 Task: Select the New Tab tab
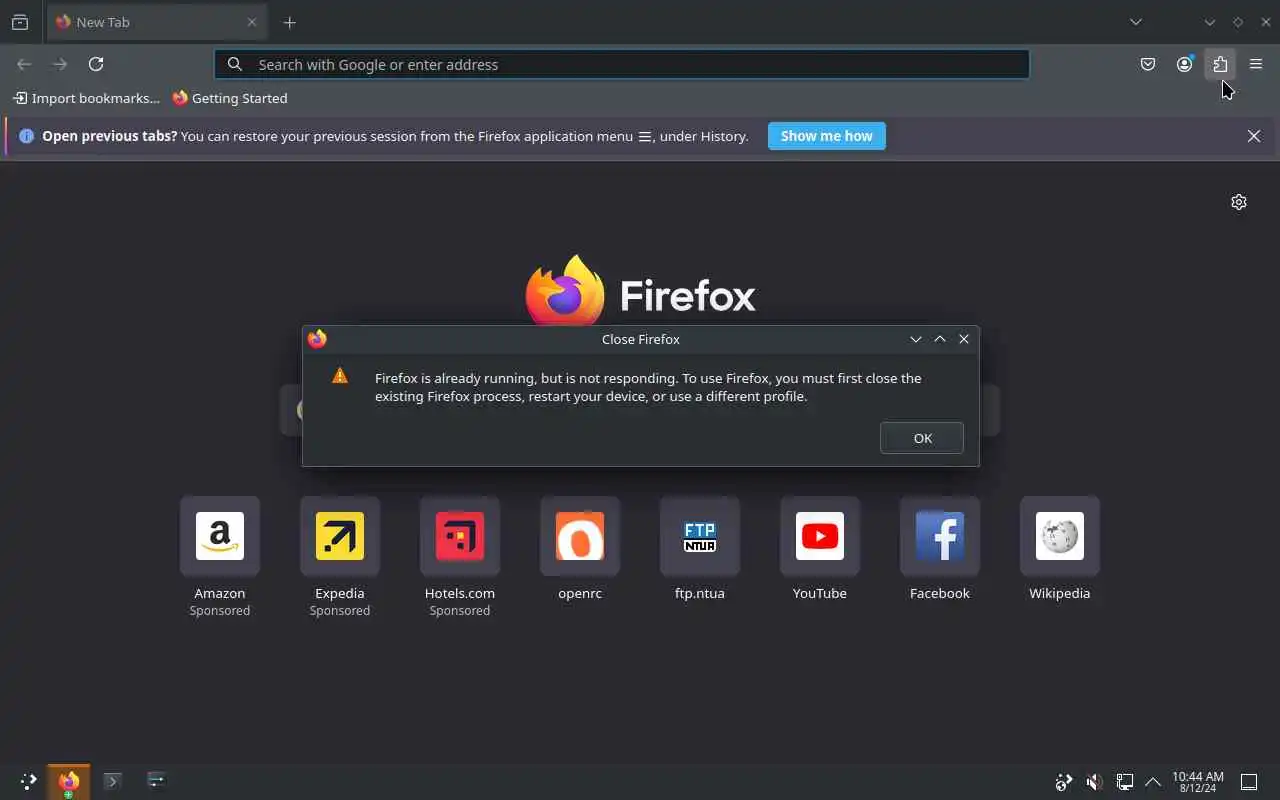click(156, 22)
